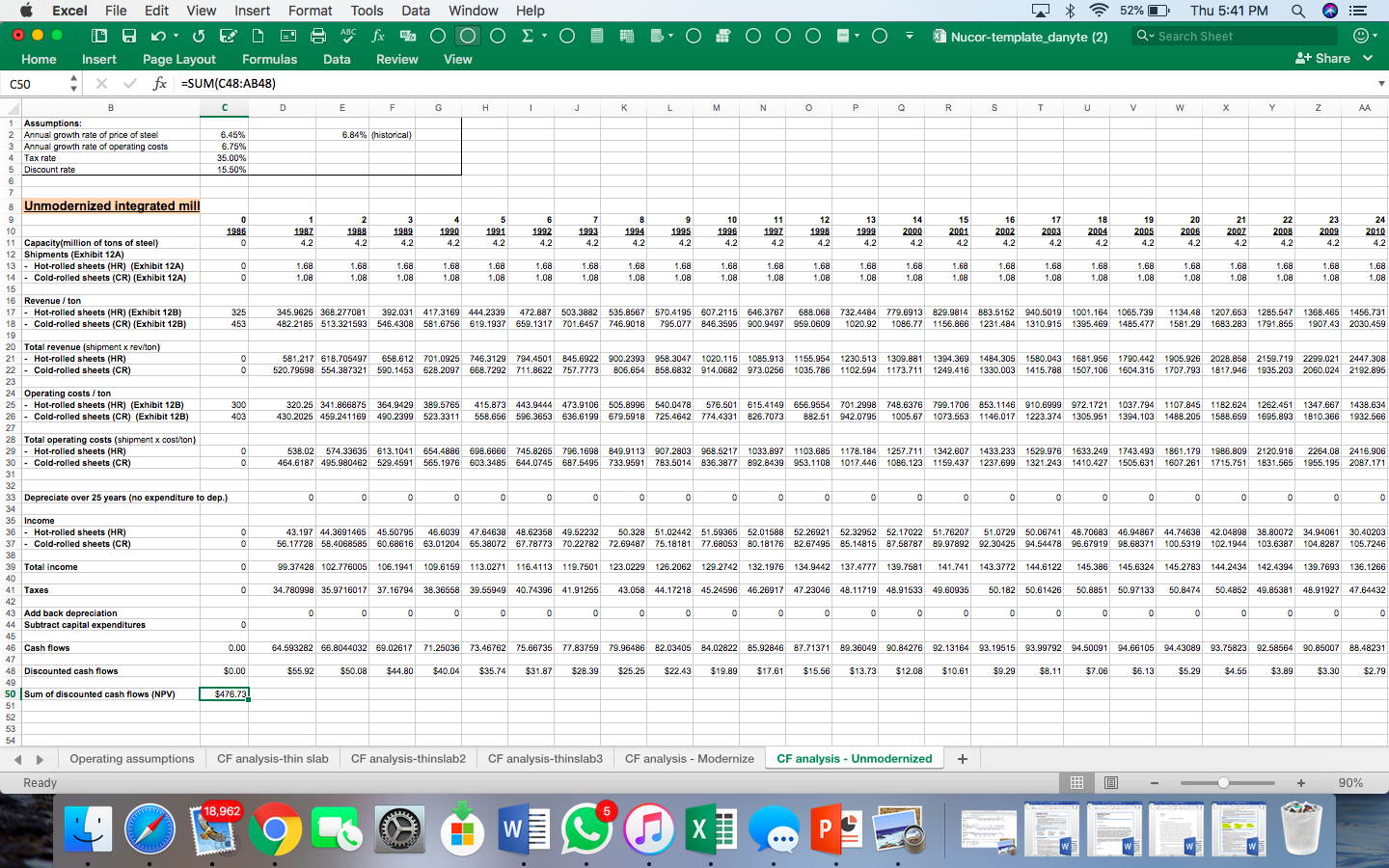
Task: Click the Save icon in the toolbar
Action: click(130, 35)
